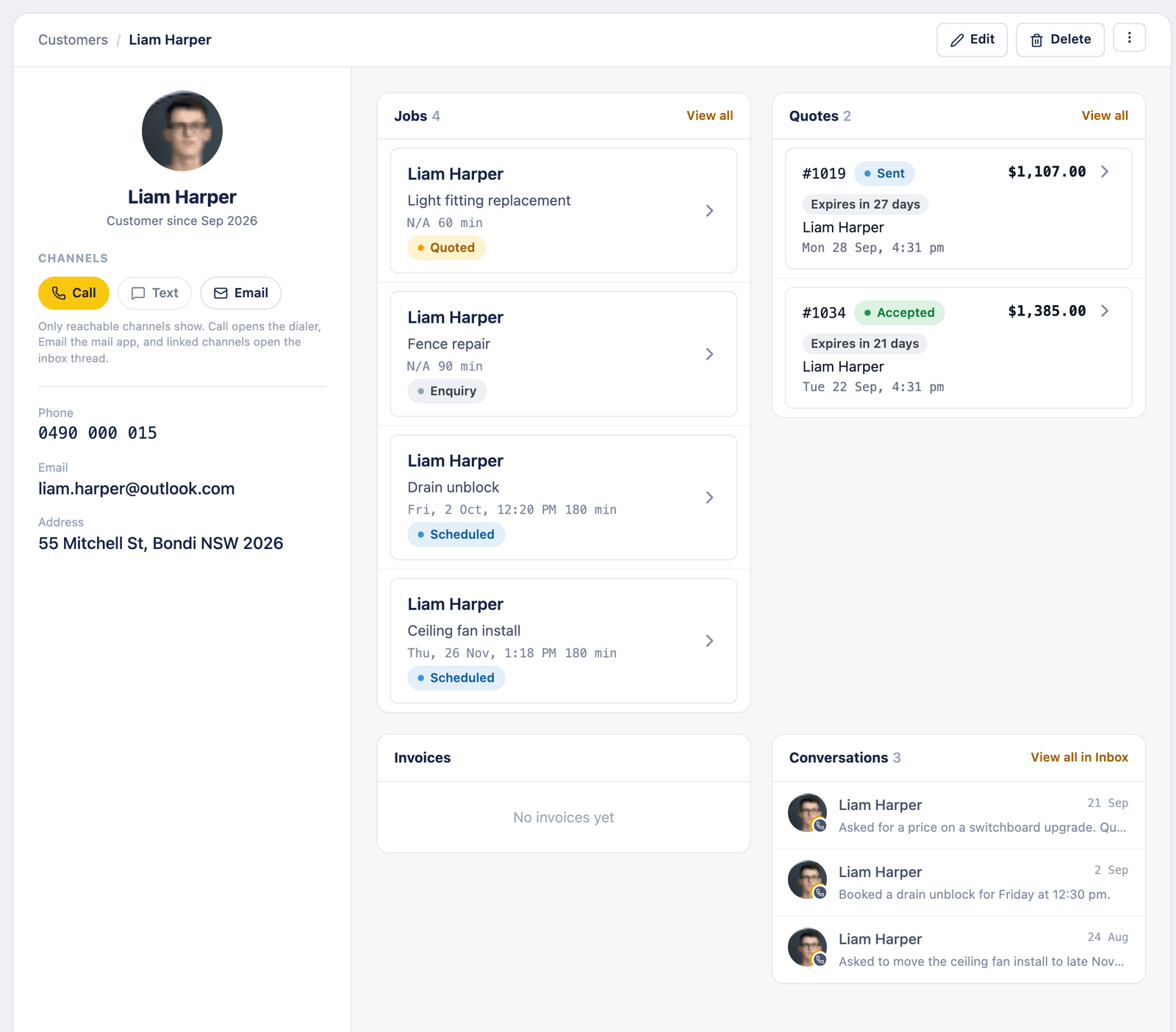Viewport: 1176px width, 1032px height.
Task: Click the $1,107.00 quote amount
Action: (x=1047, y=172)
